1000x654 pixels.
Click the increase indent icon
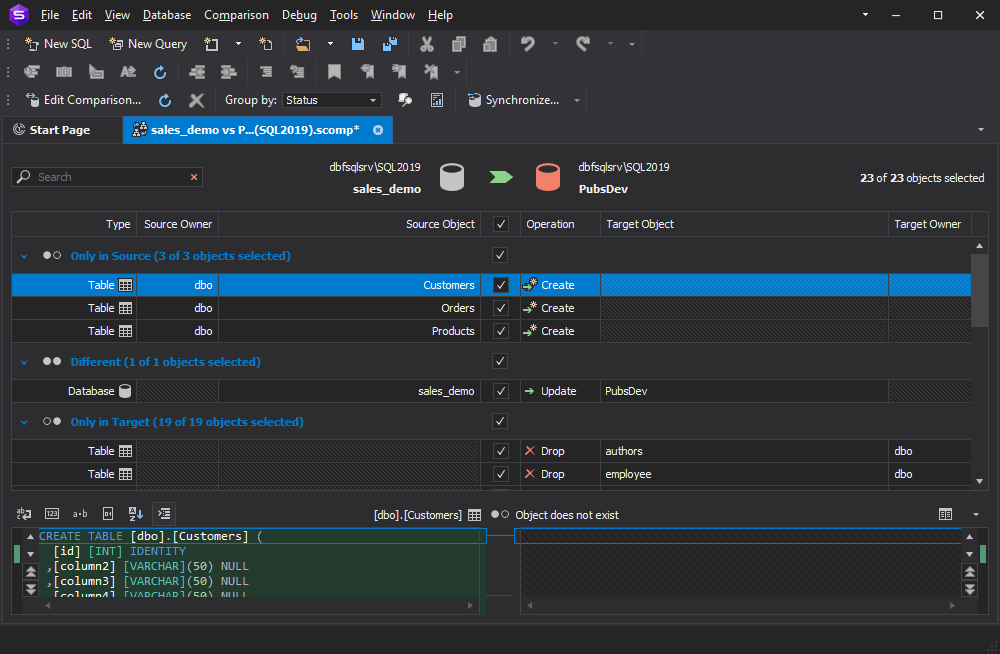[x=228, y=72]
